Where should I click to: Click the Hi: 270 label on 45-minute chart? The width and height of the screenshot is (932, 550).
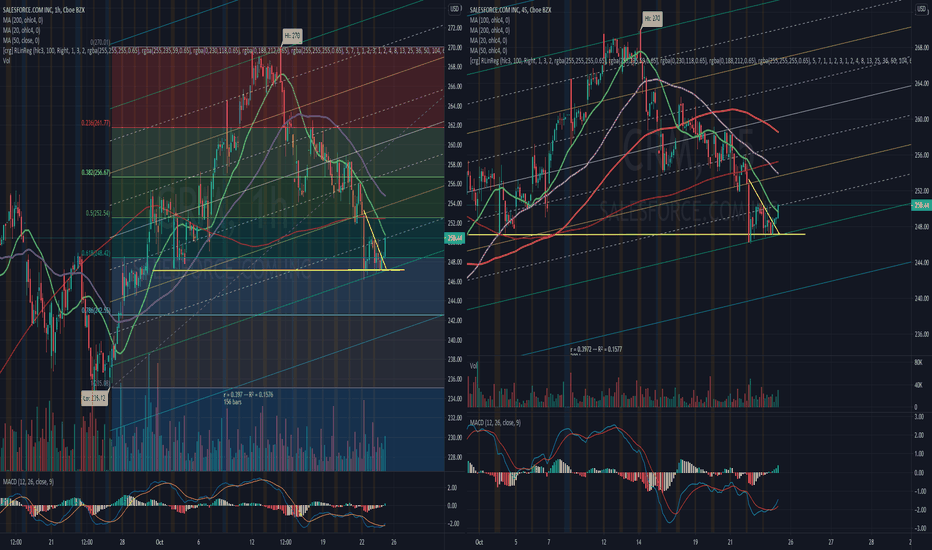point(652,18)
